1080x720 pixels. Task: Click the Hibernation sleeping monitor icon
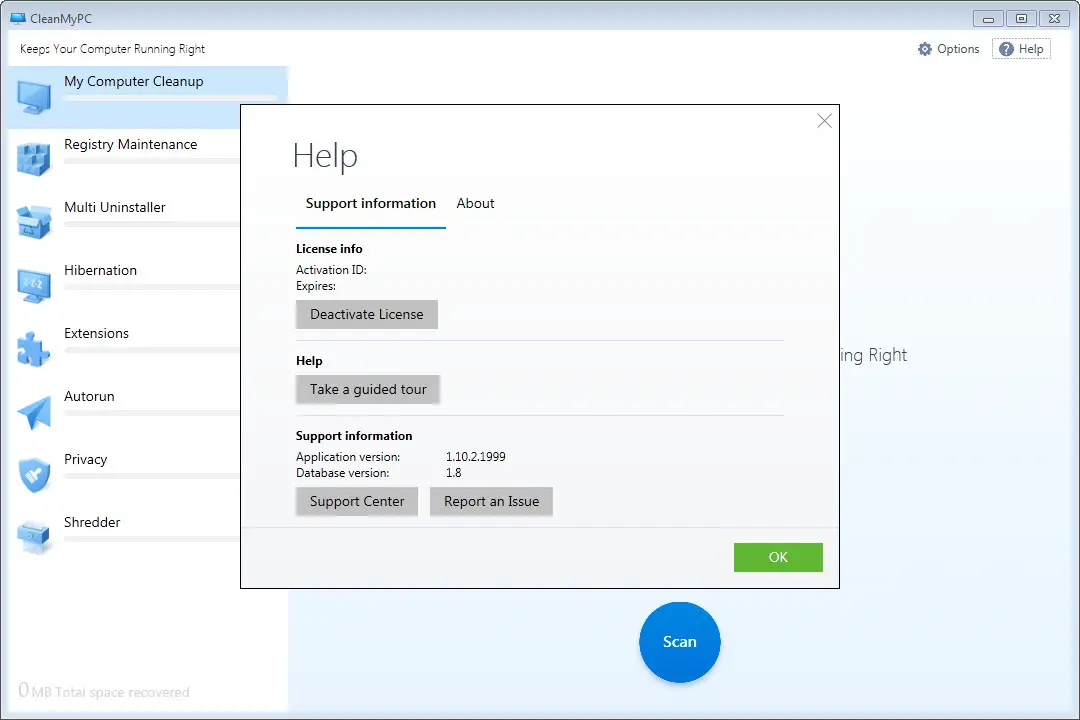tap(34, 285)
